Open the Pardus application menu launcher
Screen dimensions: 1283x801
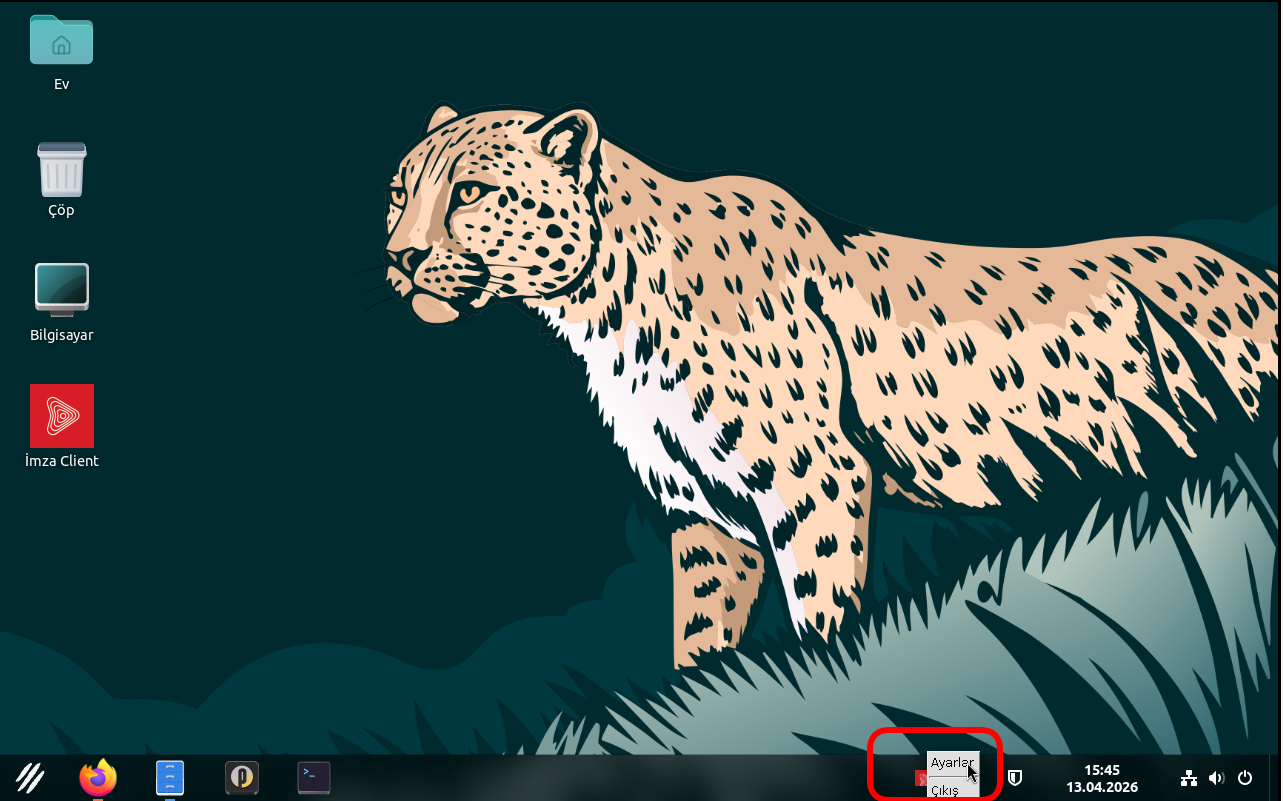(x=30, y=777)
